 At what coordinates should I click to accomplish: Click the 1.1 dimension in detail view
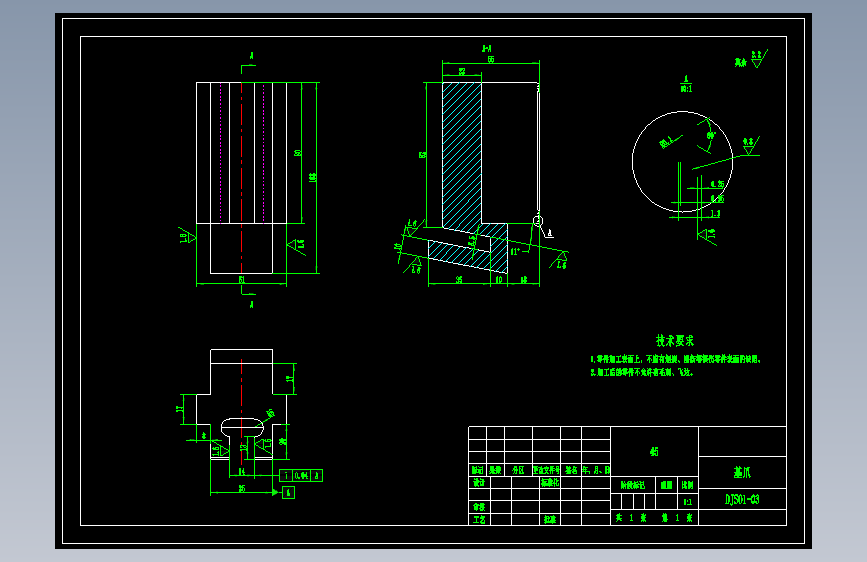click(x=715, y=214)
